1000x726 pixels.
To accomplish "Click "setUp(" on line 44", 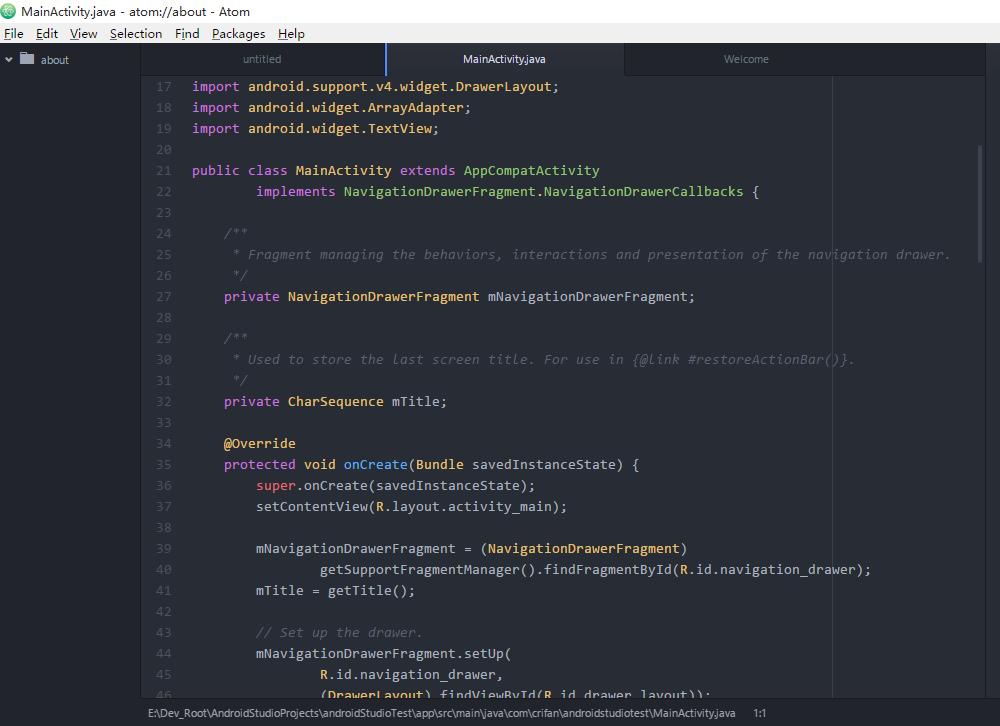I will pos(487,654).
